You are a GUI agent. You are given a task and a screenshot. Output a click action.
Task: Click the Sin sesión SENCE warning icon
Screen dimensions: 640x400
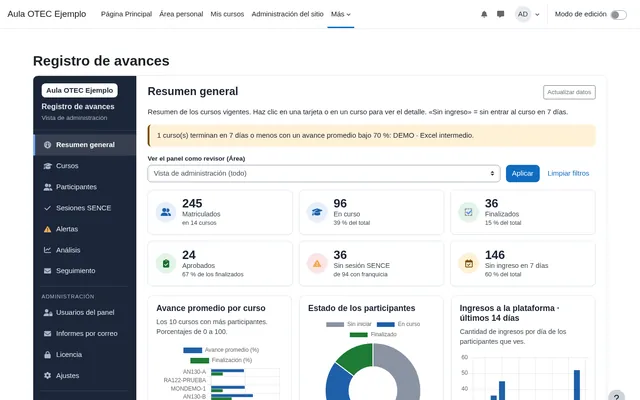click(317, 264)
